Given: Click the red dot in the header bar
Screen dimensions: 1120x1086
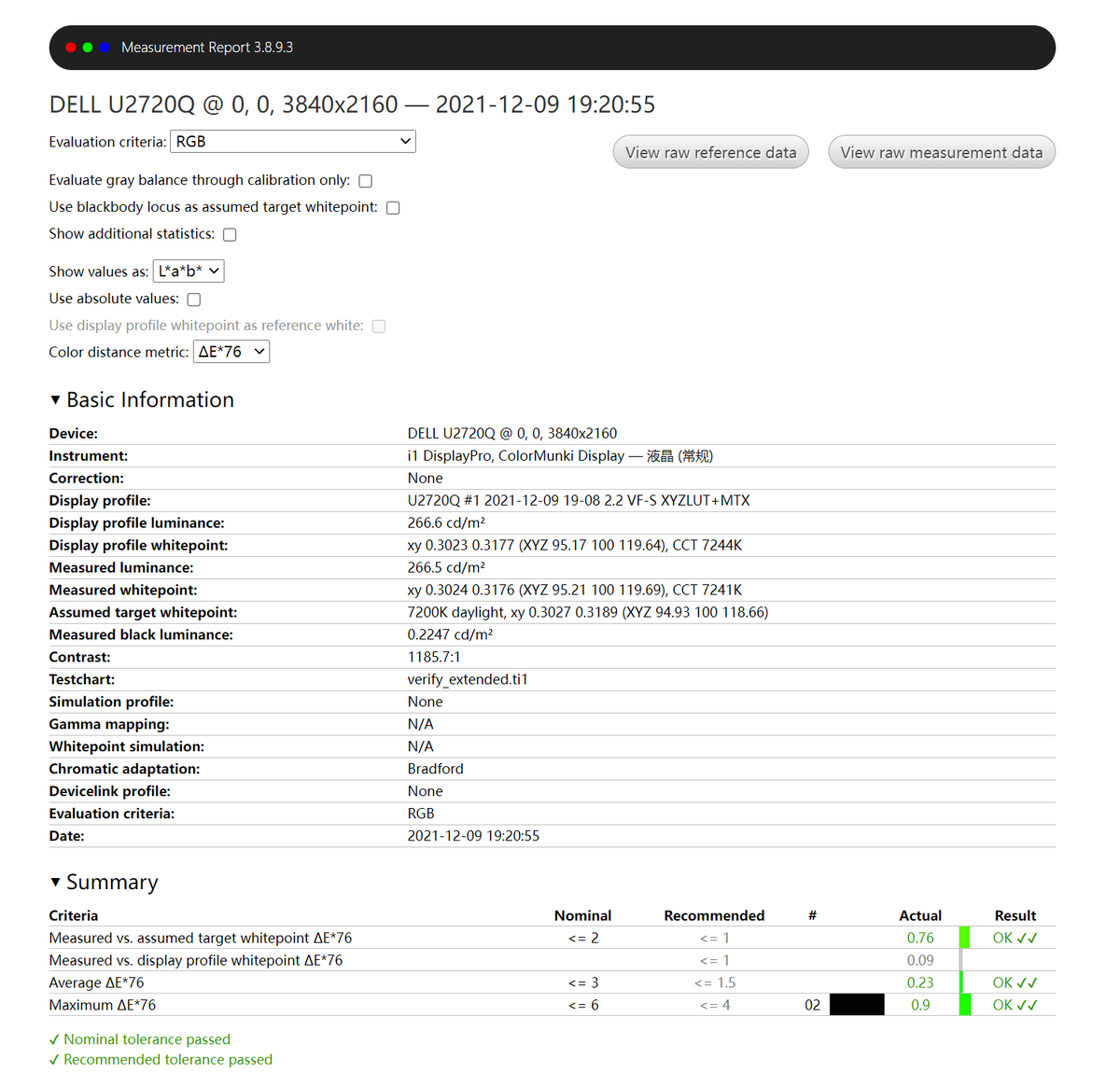Looking at the screenshot, I should tap(71, 48).
